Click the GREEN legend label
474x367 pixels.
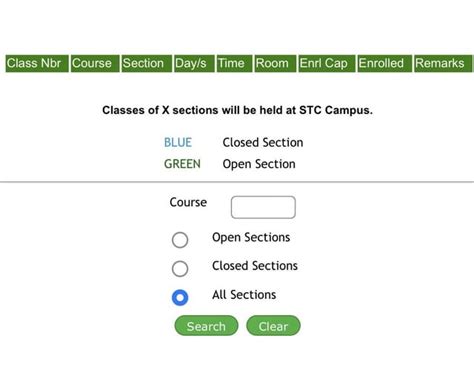pyautogui.click(x=182, y=164)
